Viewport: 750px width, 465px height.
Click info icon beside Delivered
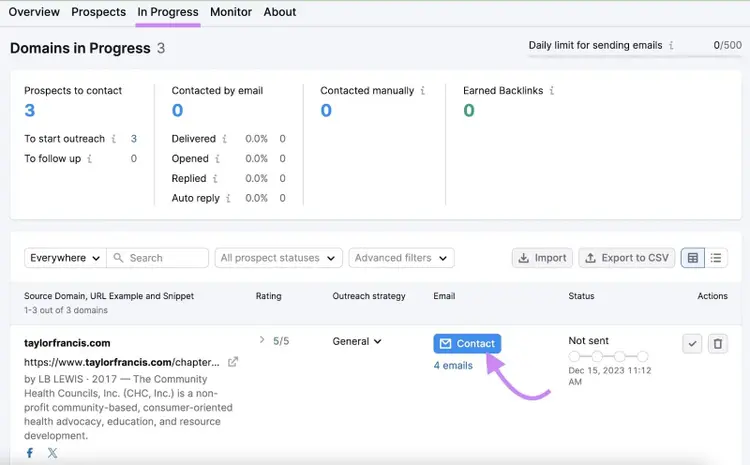pyautogui.click(x=224, y=139)
